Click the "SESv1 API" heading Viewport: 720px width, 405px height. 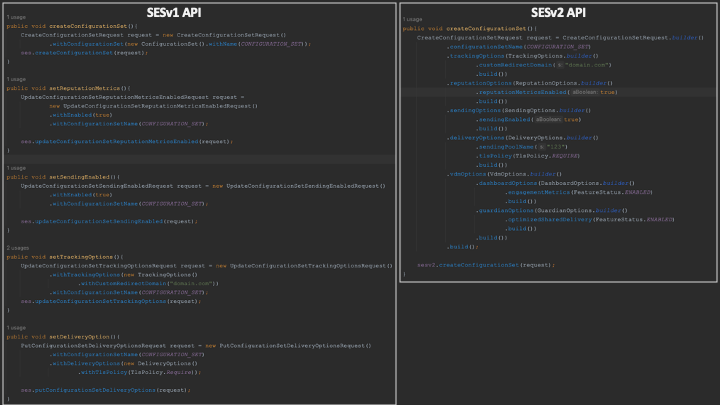(174, 12)
